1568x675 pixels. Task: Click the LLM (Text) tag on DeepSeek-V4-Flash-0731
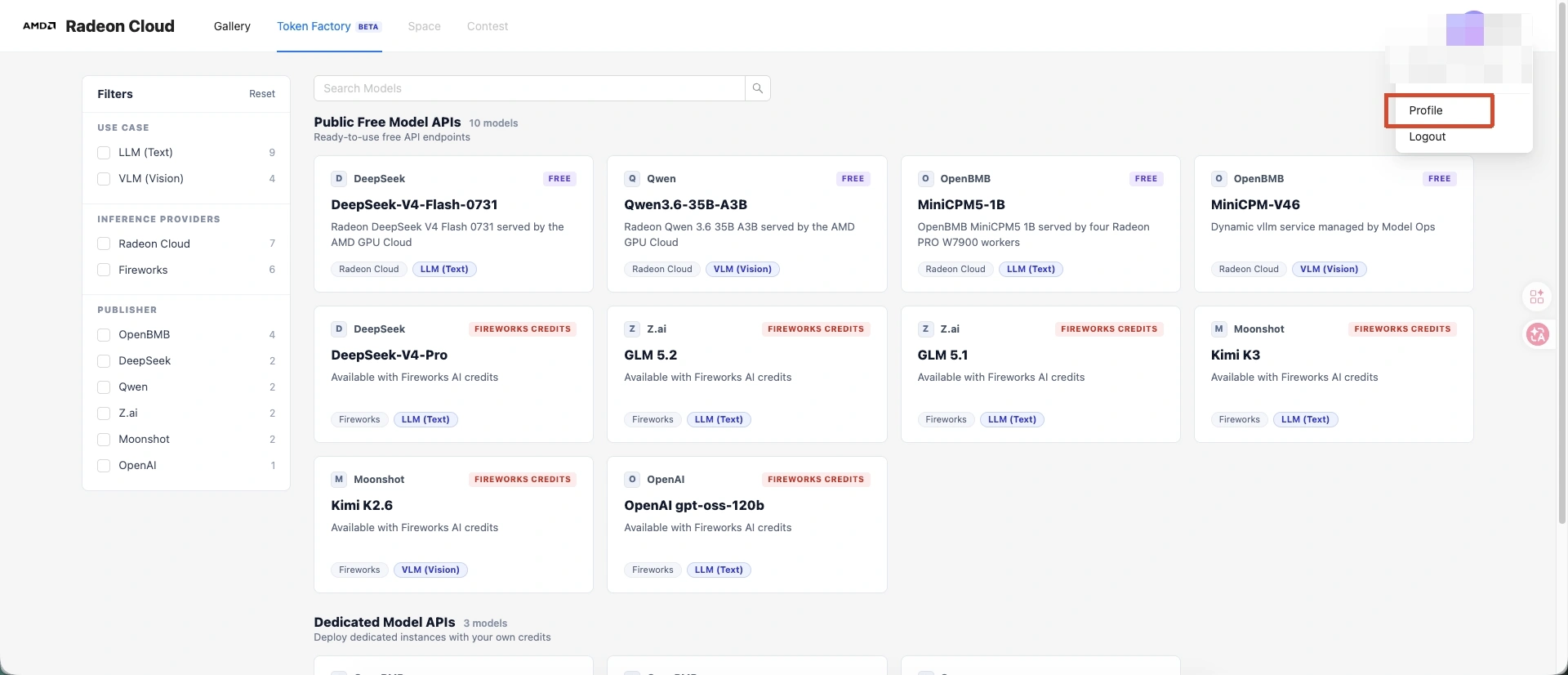click(444, 269)
